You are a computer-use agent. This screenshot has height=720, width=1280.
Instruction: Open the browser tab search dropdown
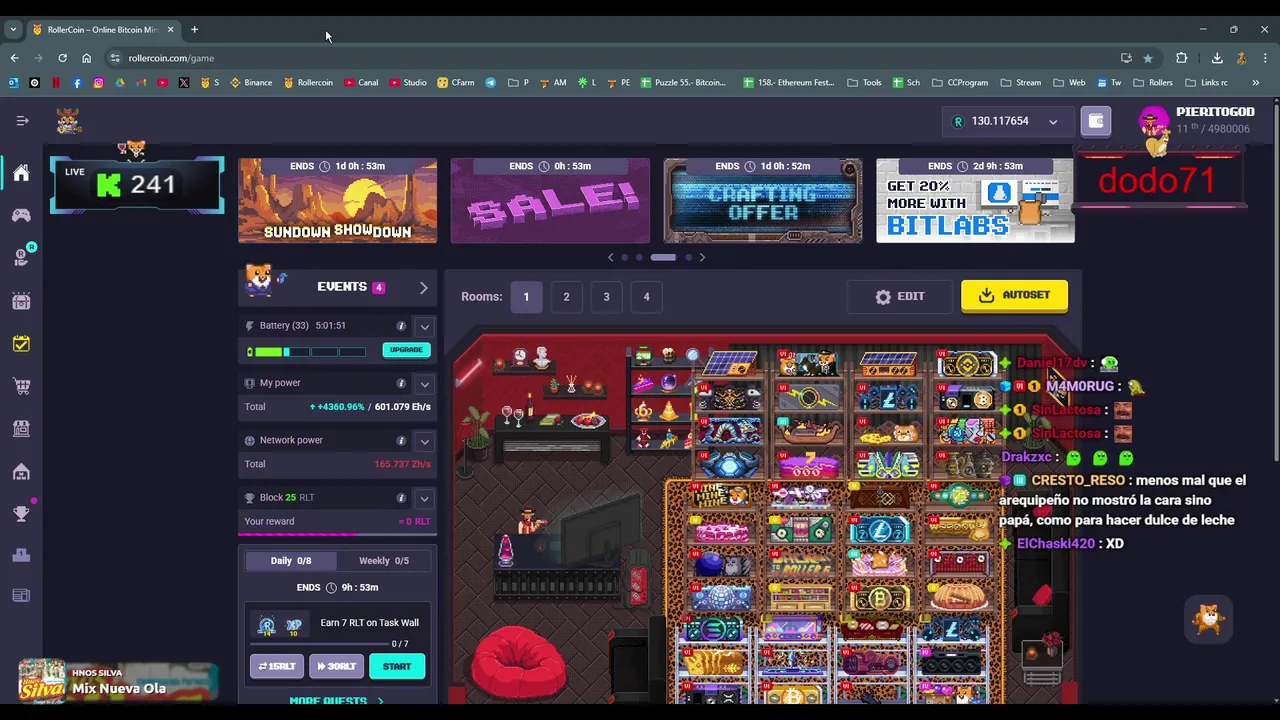(x=12, y=30)
